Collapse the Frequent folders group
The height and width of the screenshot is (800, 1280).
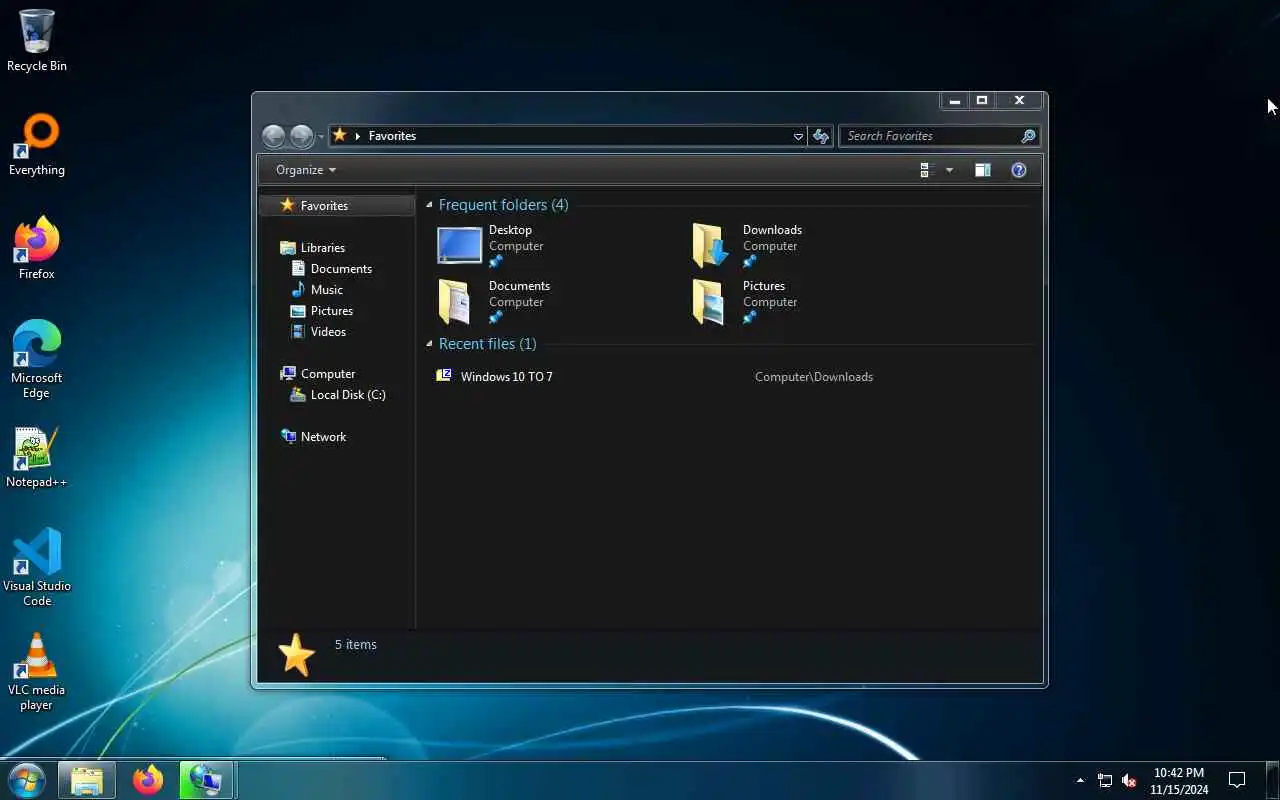pos(429,205)
